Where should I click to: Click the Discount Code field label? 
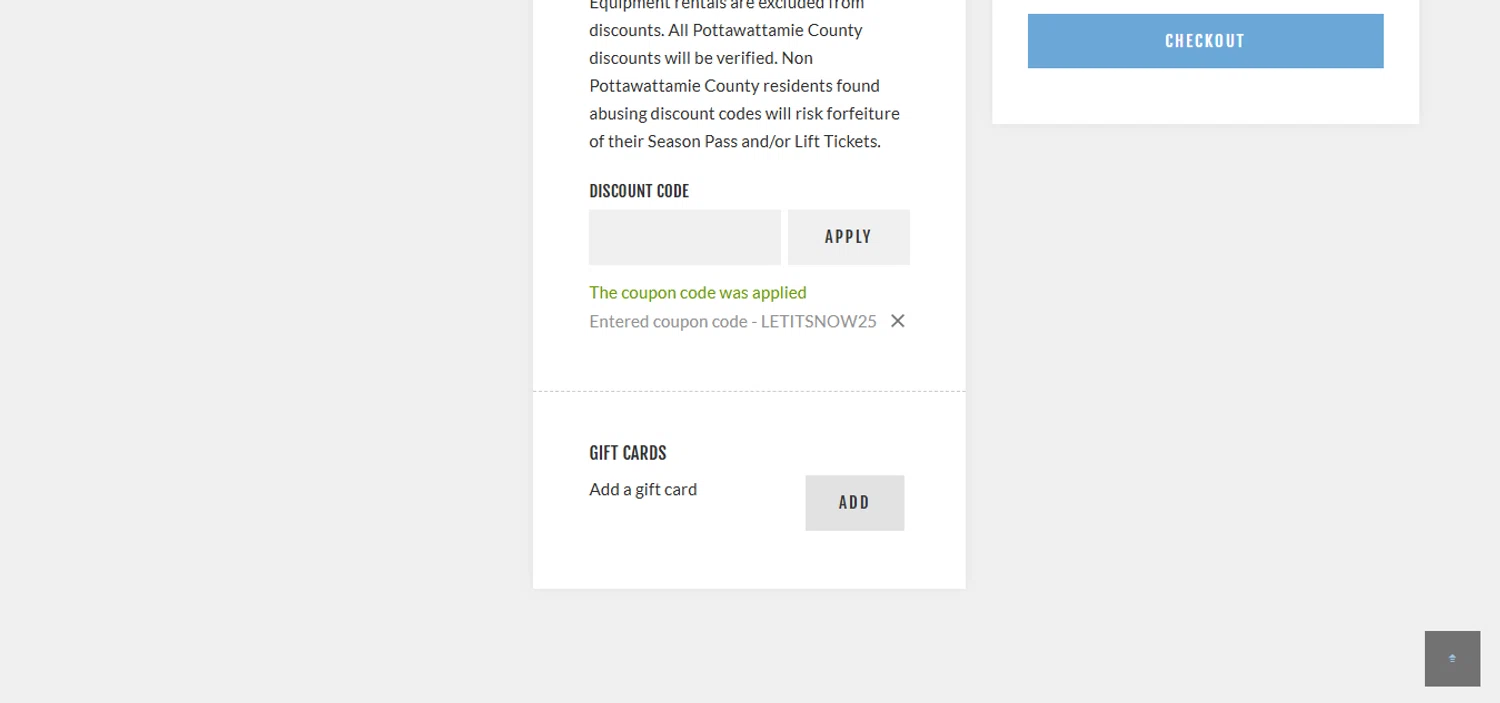pos(639,191)
